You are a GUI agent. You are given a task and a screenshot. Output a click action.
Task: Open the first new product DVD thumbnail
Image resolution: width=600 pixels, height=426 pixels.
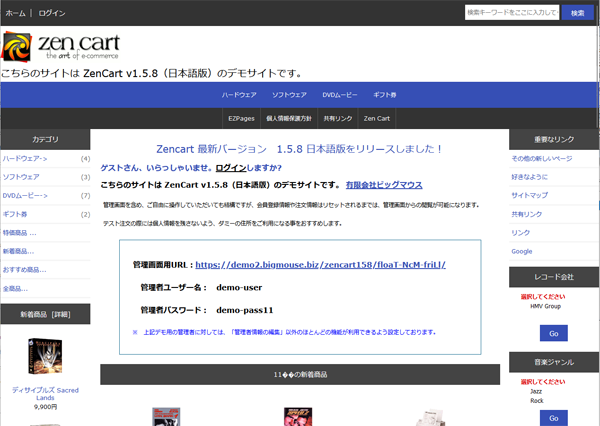[166, 417]
